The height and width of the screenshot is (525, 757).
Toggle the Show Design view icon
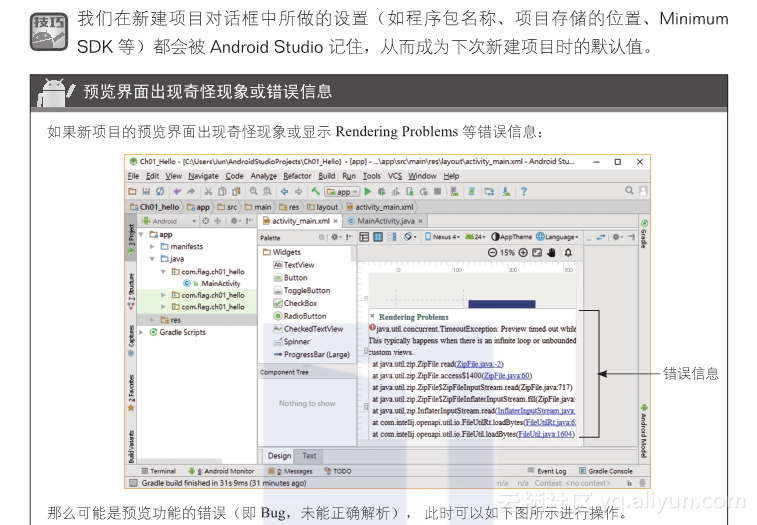(364, 237)
